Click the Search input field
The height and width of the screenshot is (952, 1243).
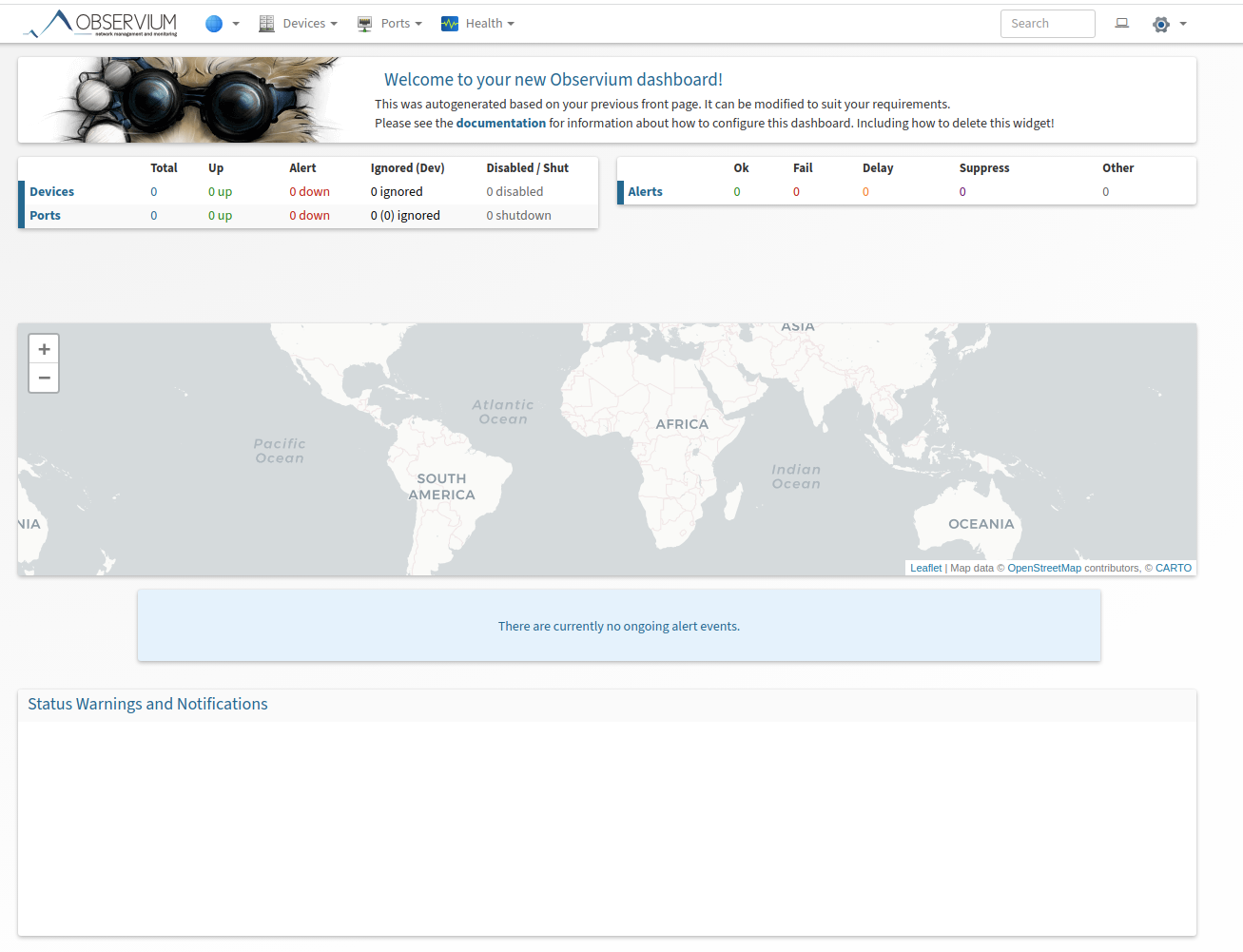[1047, 24]
